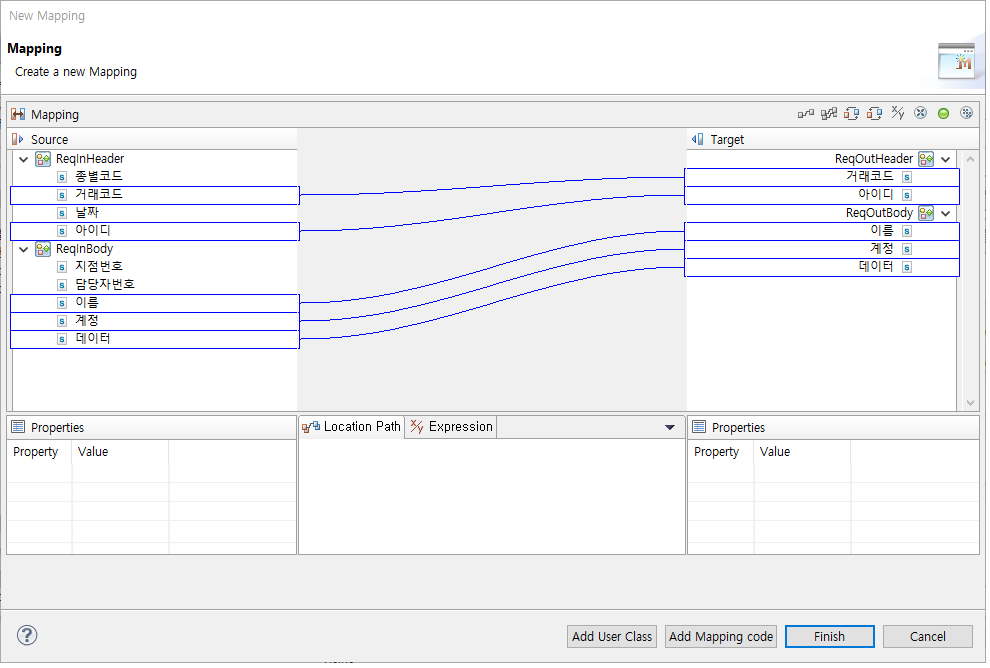Click the Finish button
This screenshot has width=990, height=668.
pos(829,636)
